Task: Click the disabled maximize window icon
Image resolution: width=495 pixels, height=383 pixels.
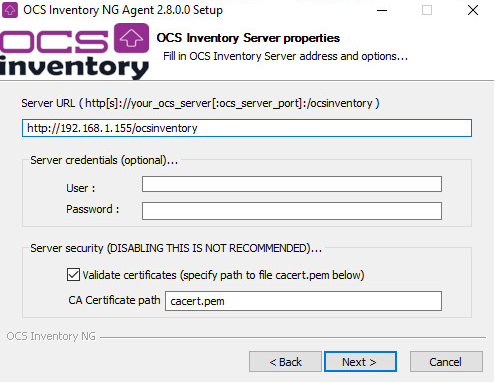Action: 427,10
